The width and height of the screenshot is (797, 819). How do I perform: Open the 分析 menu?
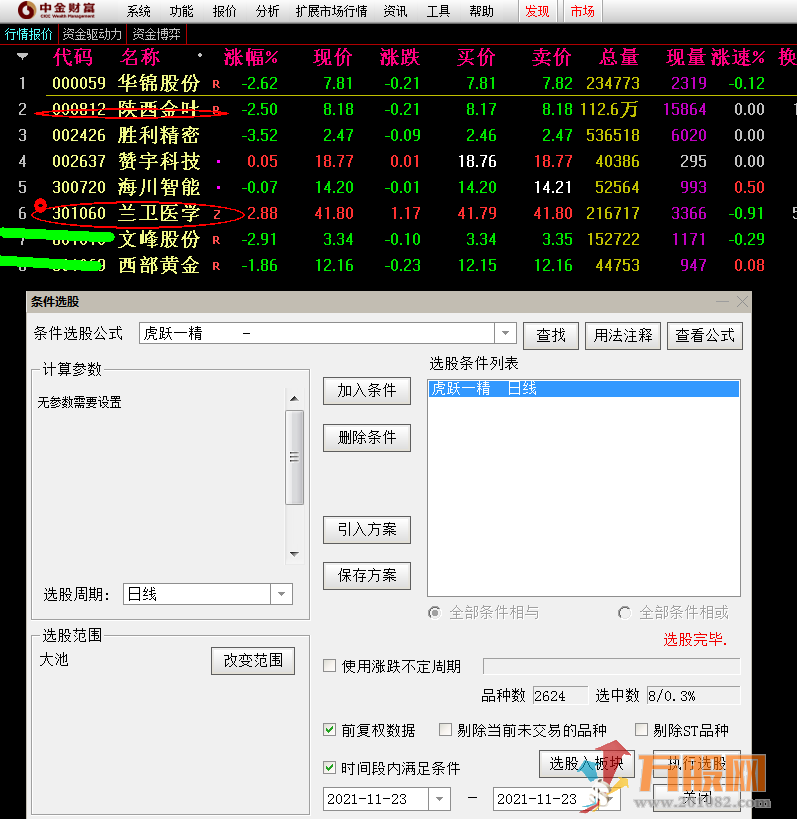(267, 11)
